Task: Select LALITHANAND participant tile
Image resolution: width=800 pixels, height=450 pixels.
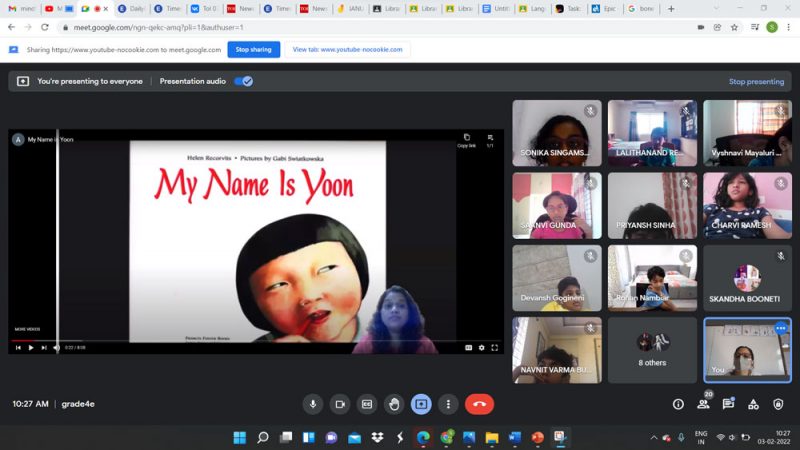Action: pyautogui.click(x=652, y=133)
